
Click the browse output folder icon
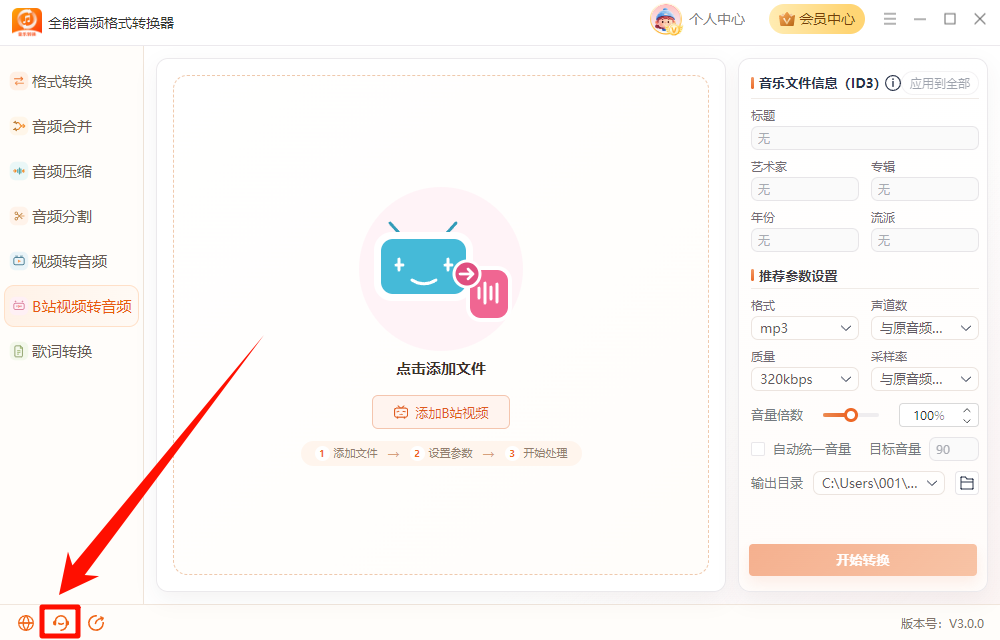[967, 483]
